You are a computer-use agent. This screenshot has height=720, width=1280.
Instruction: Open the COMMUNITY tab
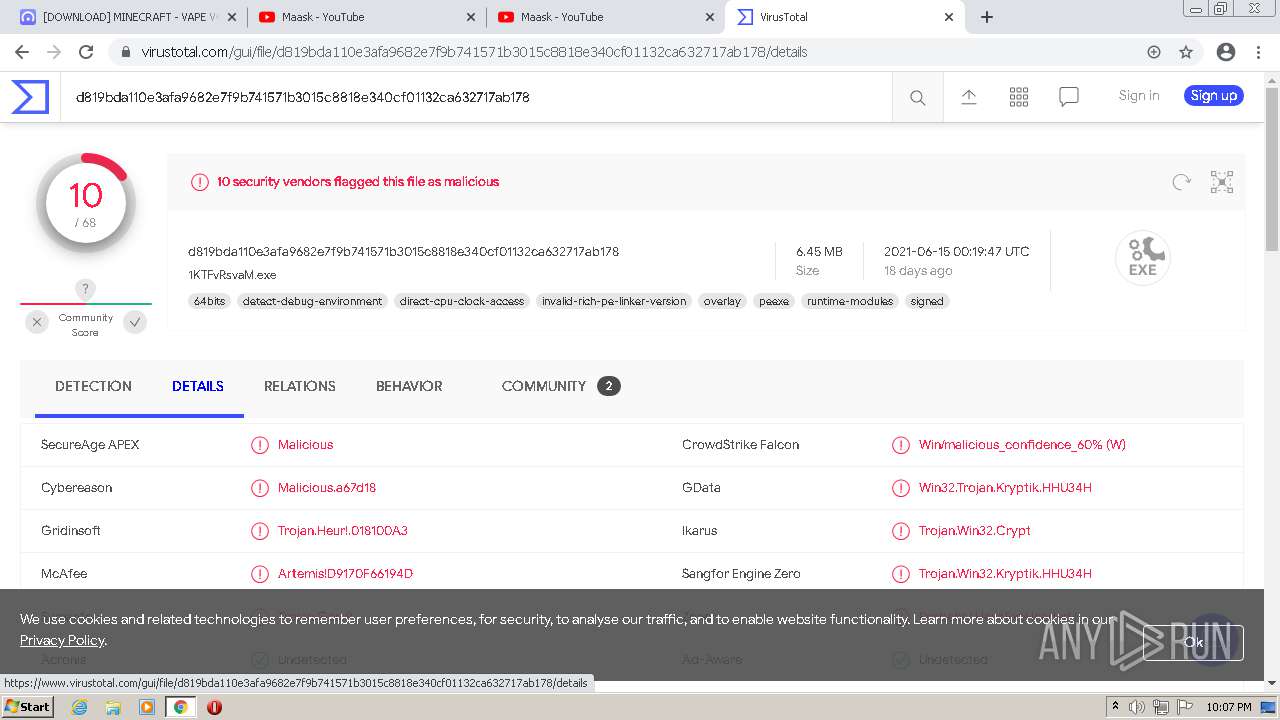561,386
